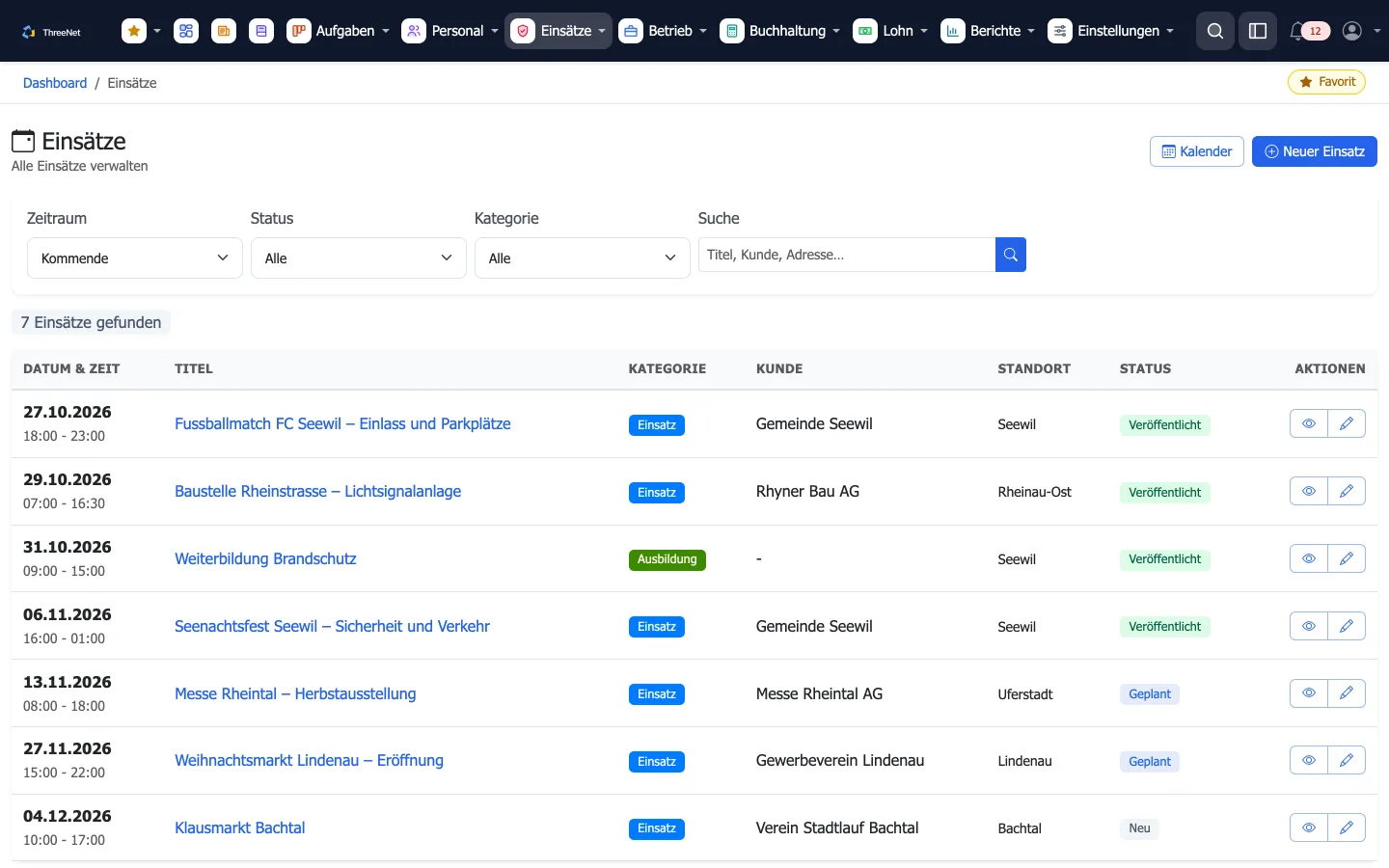Open the Kategorie filter dropdown
The height and width of the screenshot is (868, 1389).
[x=583, y=258]
